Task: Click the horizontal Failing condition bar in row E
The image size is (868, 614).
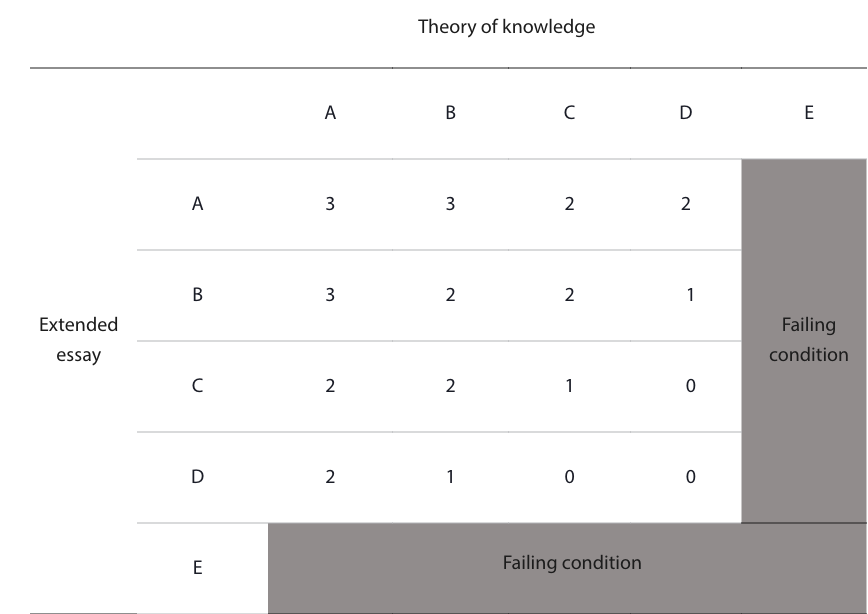Action: click(x=567, y=568)
